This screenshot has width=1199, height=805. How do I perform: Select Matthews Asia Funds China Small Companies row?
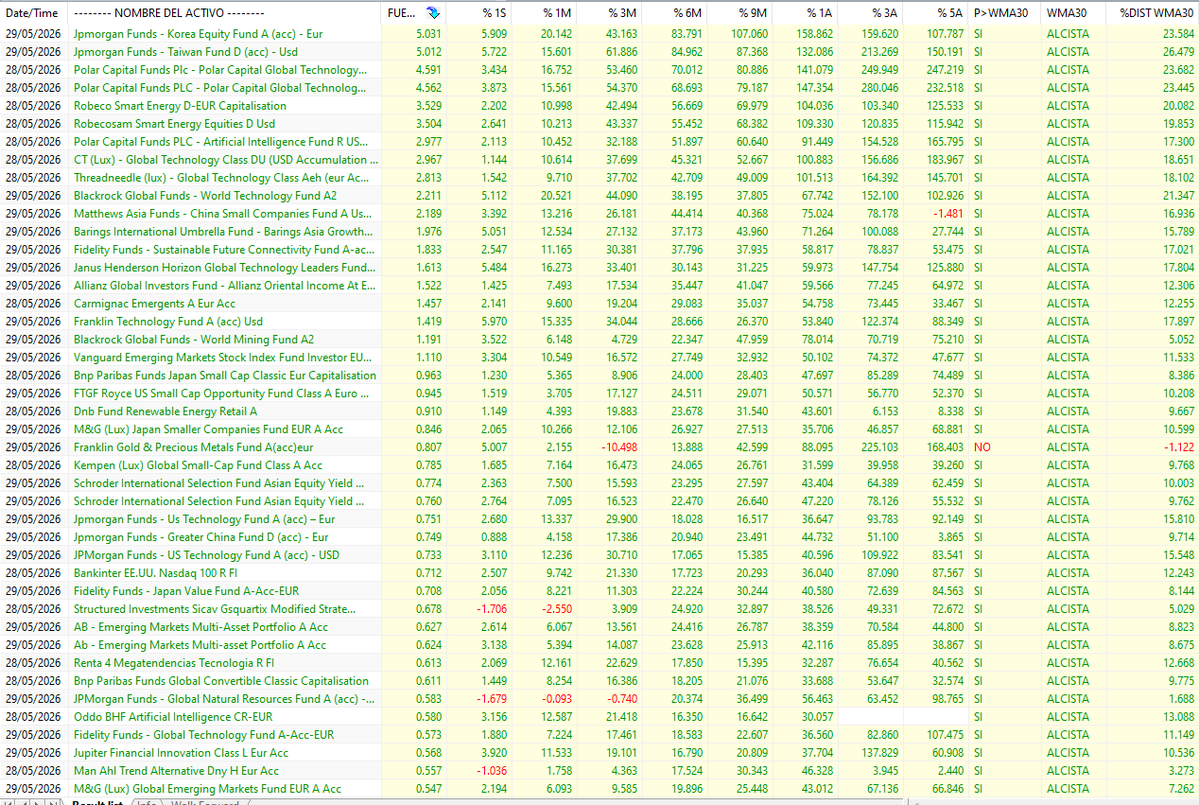[600, 213]
